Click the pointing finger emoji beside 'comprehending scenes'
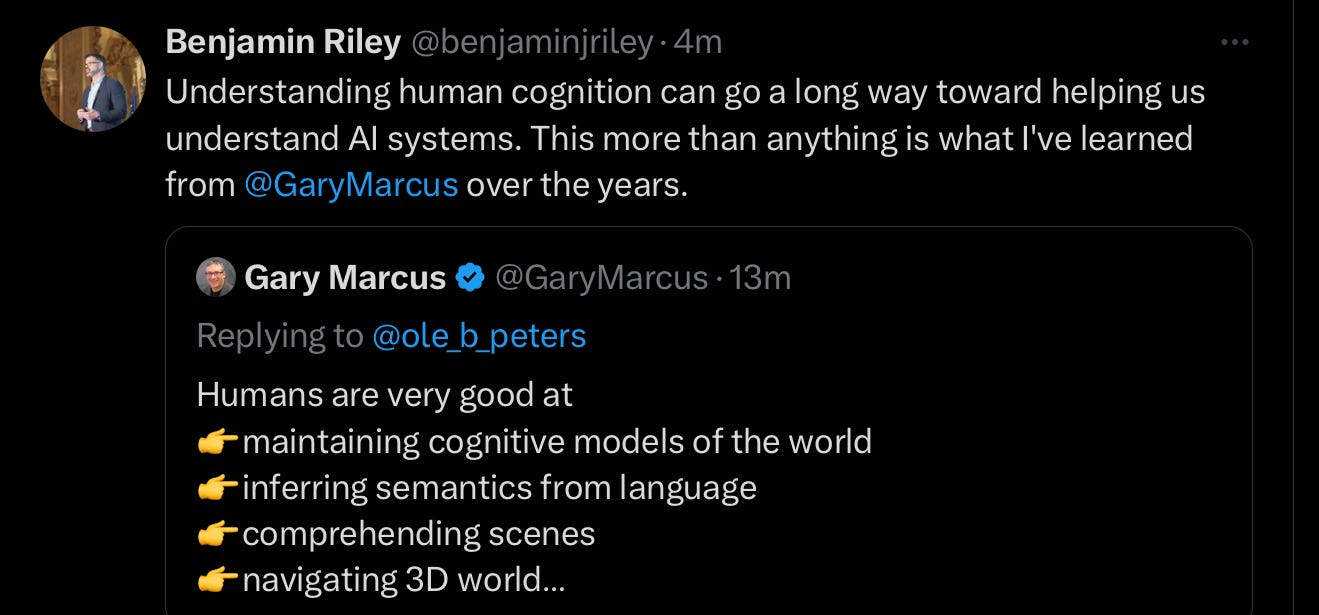1319x615 pixels. 216,533
